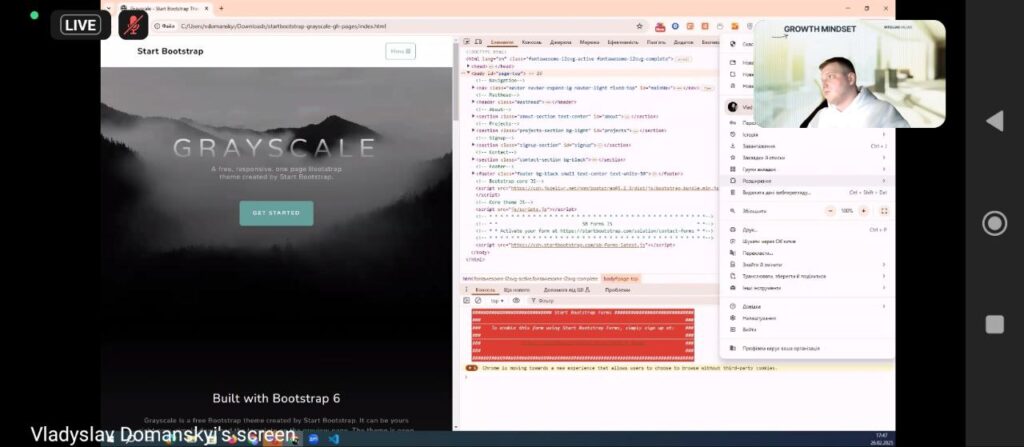Image resolution: width=1024 pixels, height=447 pixels.
Task: Open a new tab with the plus button
Action: [221, 8]
